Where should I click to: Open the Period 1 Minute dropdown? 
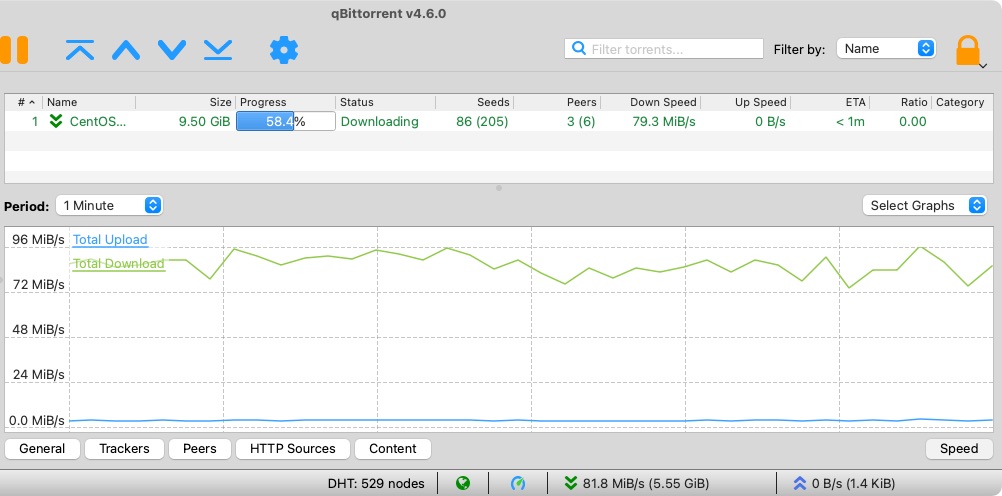tap(109, 206)
